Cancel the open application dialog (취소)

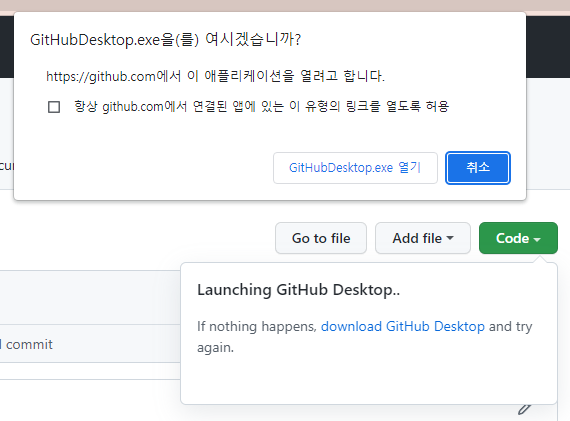pyautogui.click(x=478, y=168)
